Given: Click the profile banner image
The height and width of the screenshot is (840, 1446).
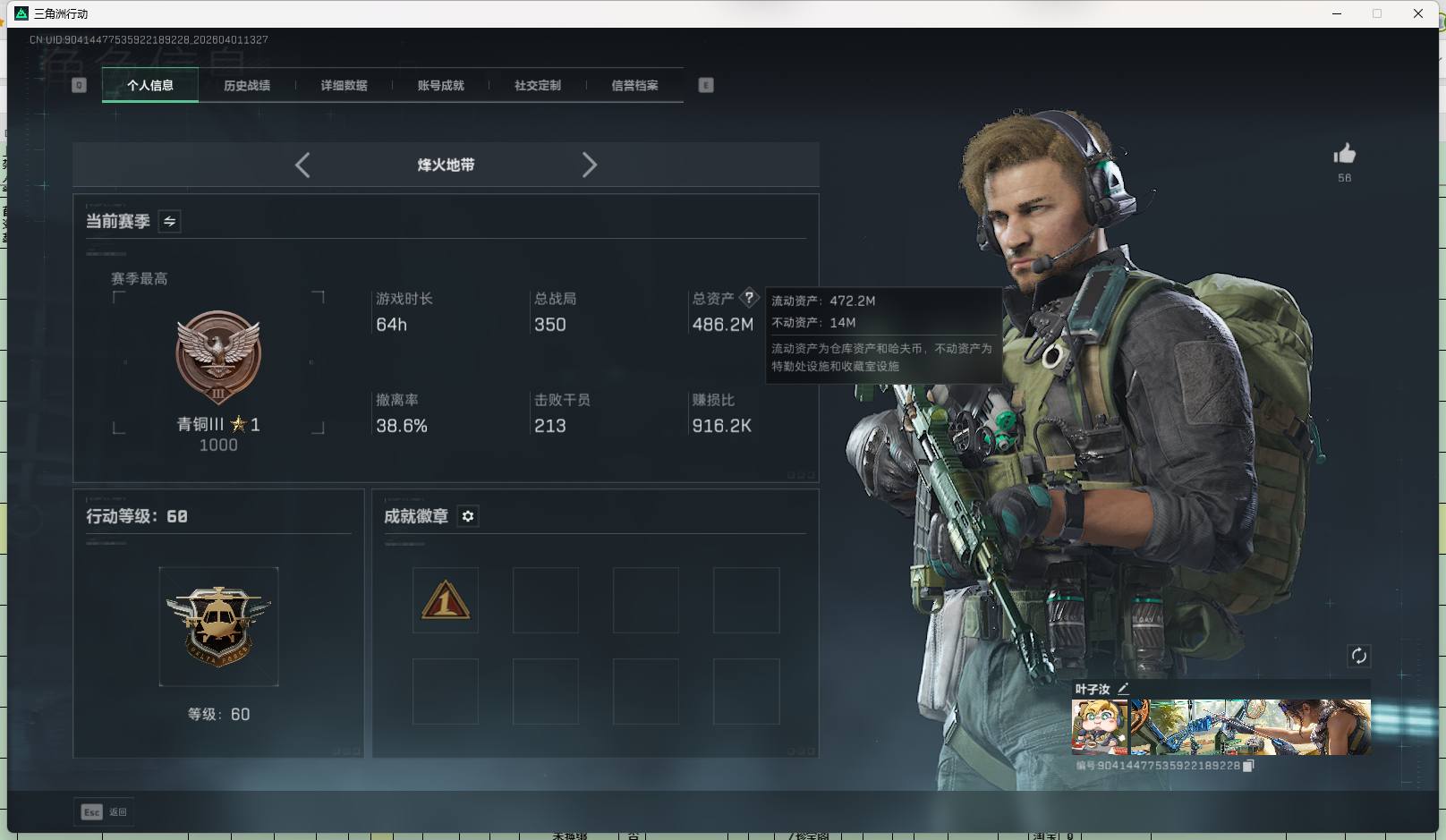Looking at the screenshot, I should (x=1250, y=727).
